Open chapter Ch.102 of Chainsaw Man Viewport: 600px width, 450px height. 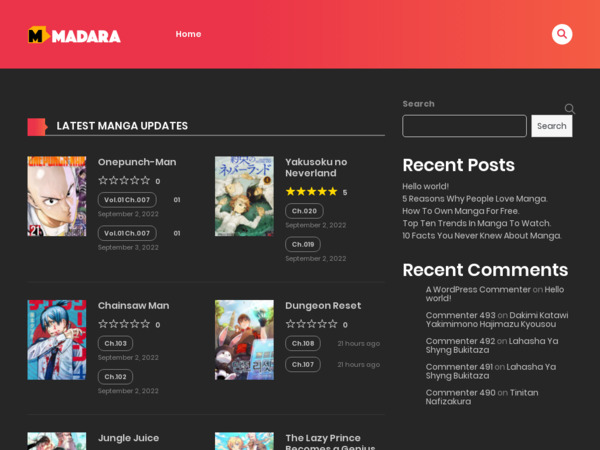[115, 377]
